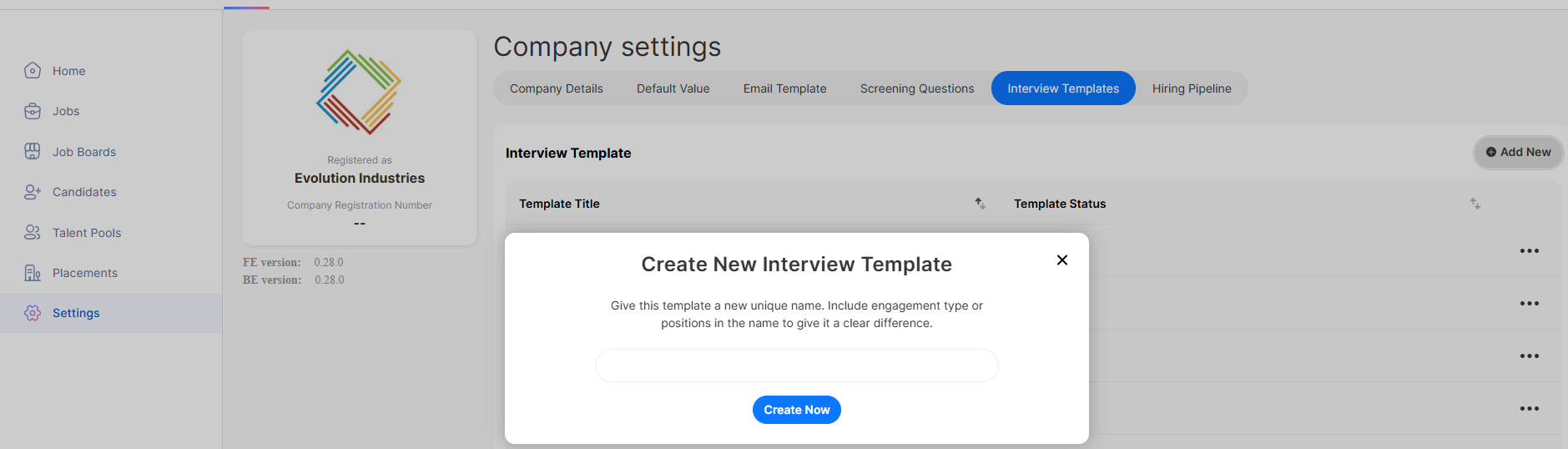Switch to the Email Template tab
Image resolution: width=1568 pixels, height=449 pixels.
coord(785,88)
